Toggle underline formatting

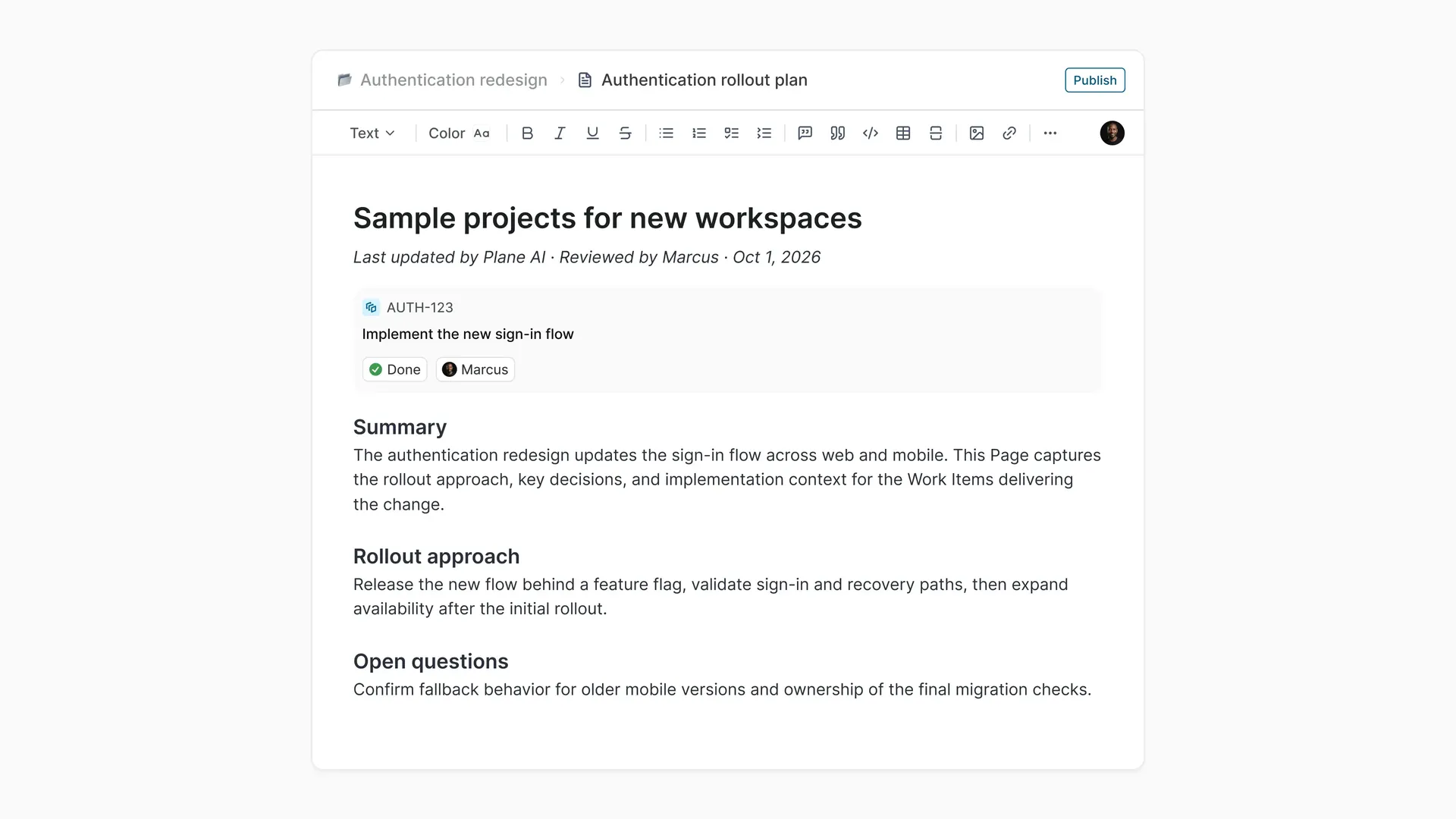coord(592,133)
